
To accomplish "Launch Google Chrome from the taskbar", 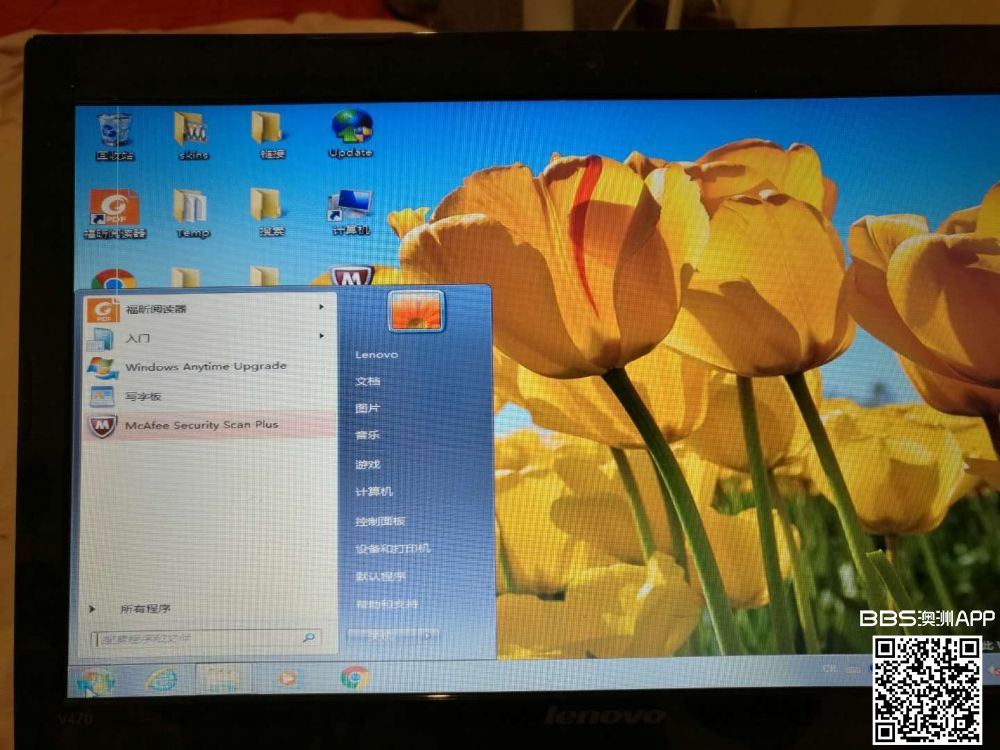I will pos(354,678).
